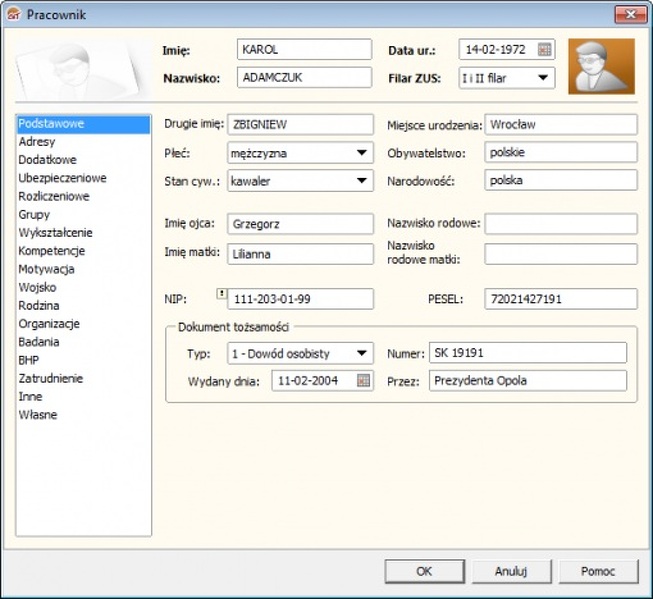Click the Anuluj button
The image size is (653, 599).
[510, 571]
